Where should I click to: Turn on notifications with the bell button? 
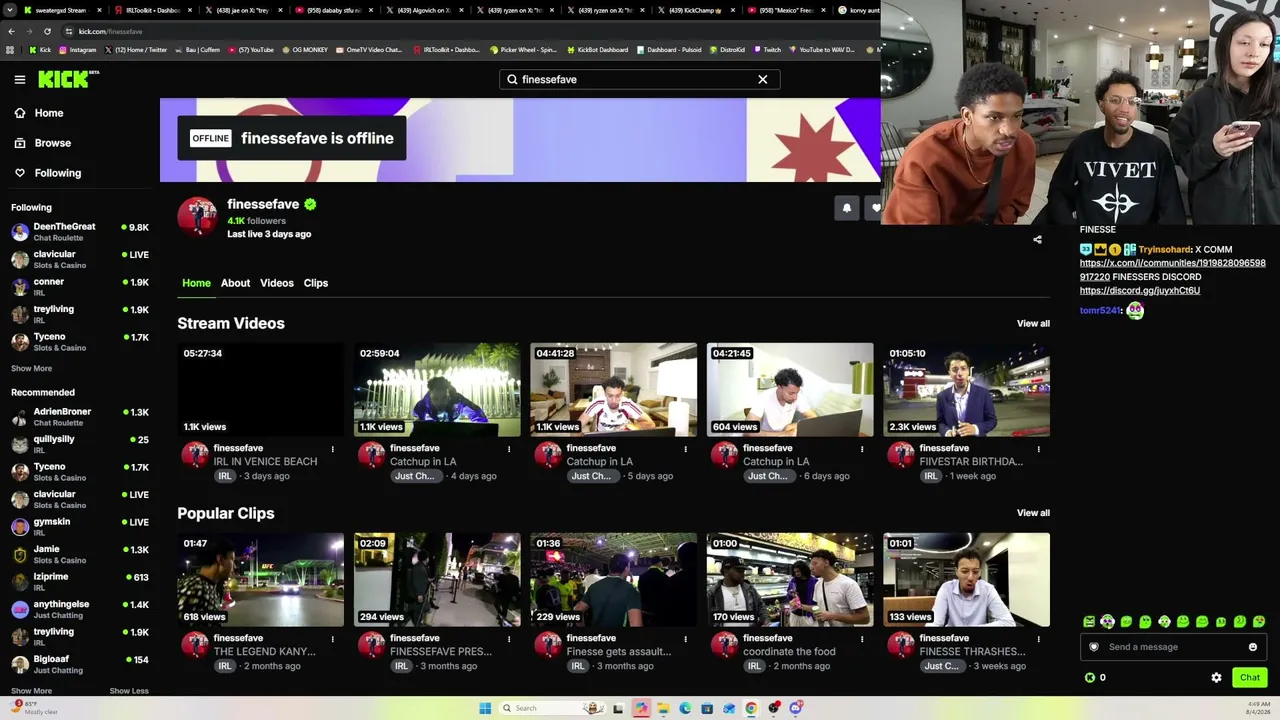[x=847, y=208]
